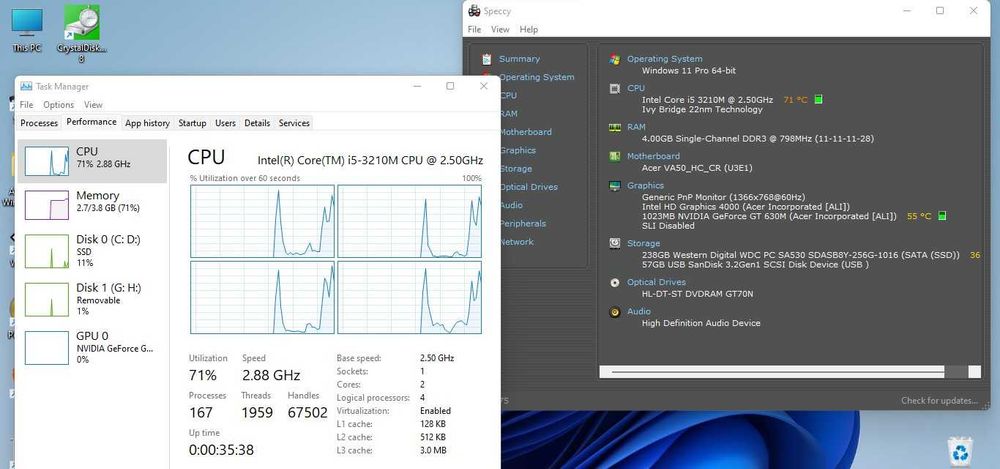This screenshot has height=469, width=1000.
Task: Click the Operating System heading link in summary
Action: (x=665, y=59)
